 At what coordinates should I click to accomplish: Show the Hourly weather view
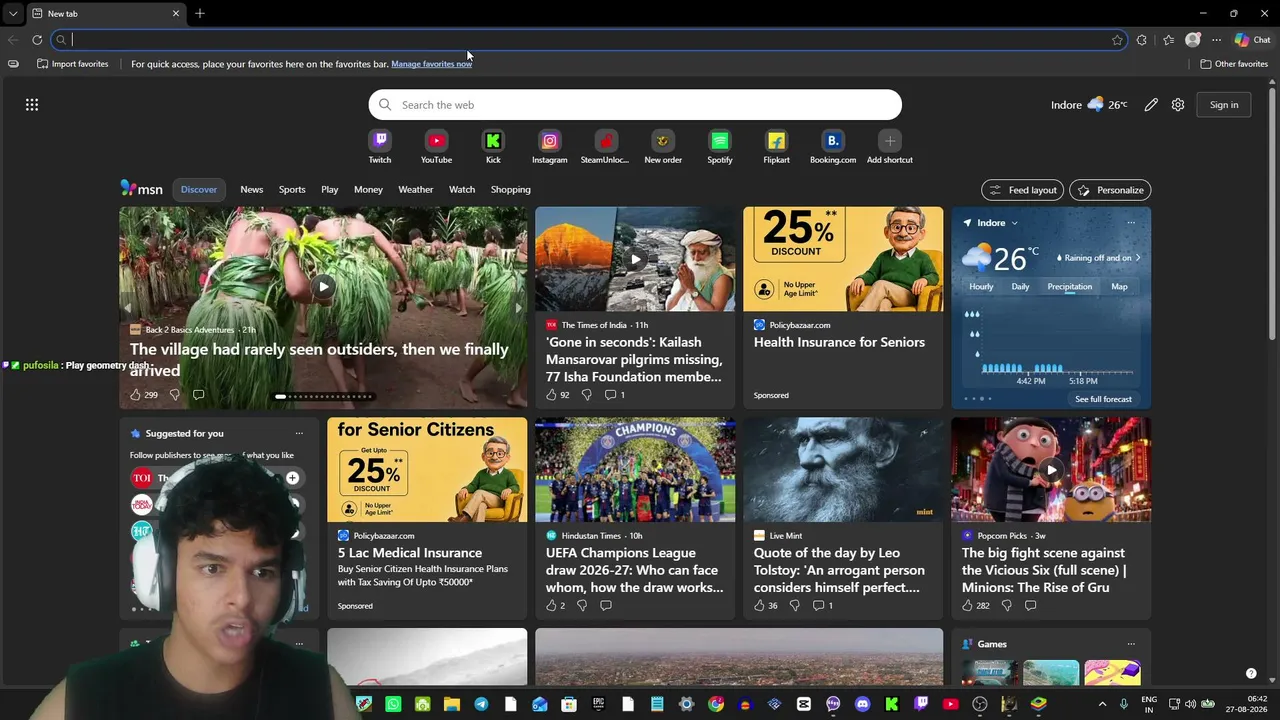(981, 287)
